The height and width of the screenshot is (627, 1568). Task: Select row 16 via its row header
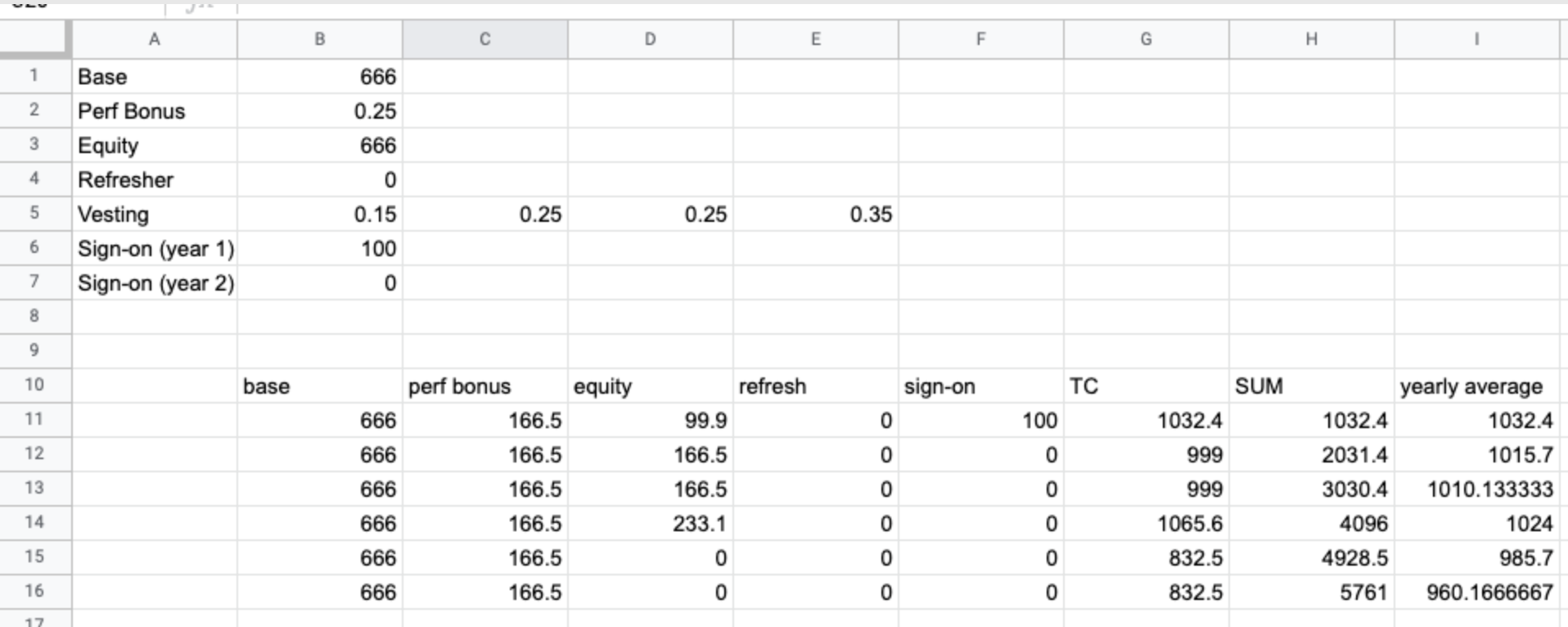(34, 592)
